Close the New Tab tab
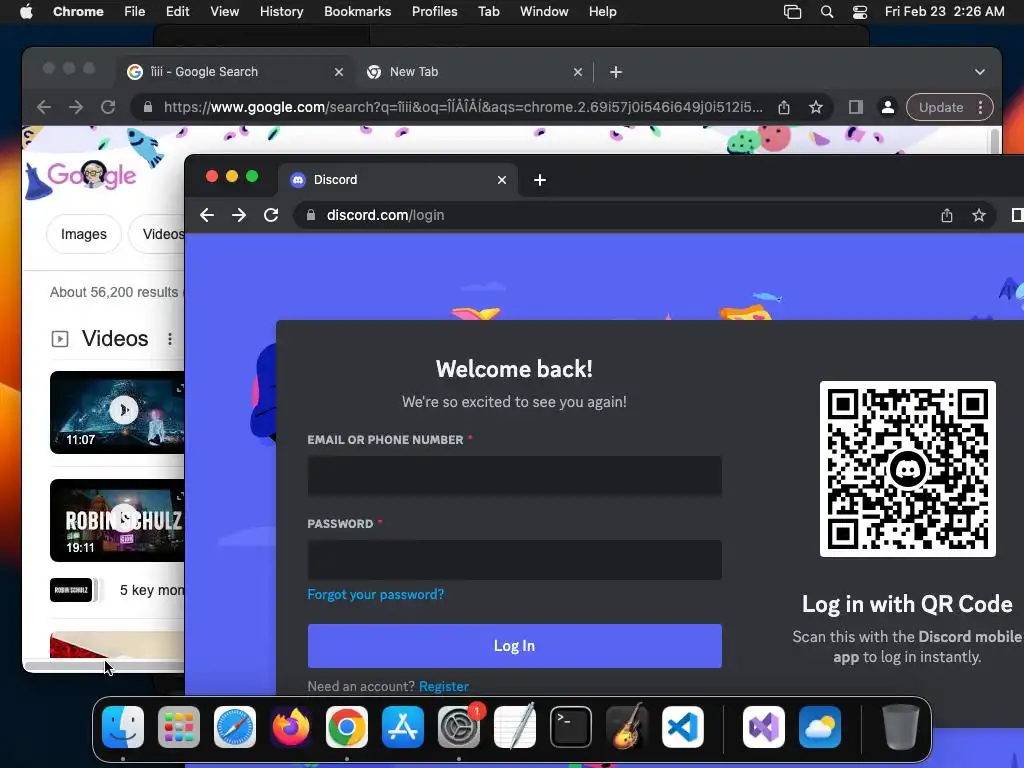Viewport: 1024px width, 768px height. tap(578, 72)
